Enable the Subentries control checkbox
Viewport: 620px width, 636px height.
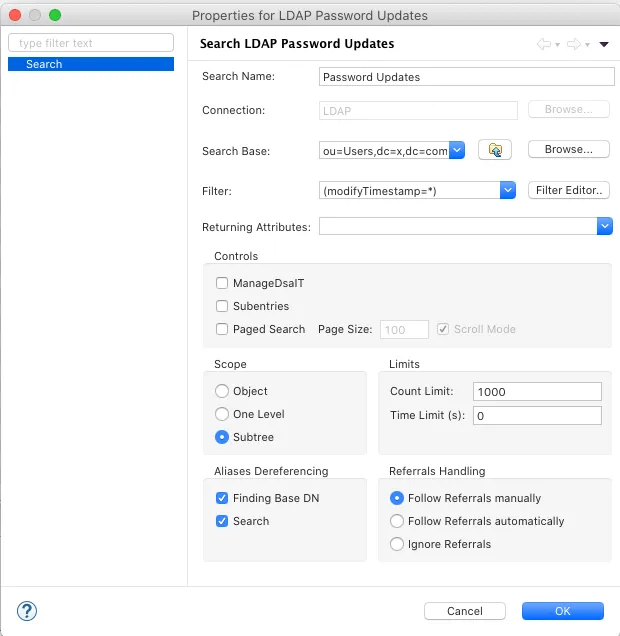pos(222,306)
